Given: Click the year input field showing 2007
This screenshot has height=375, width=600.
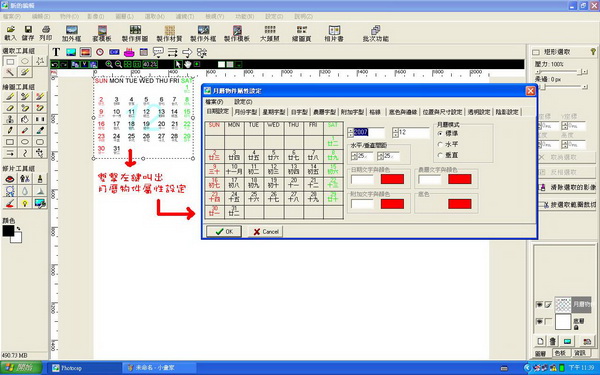Looking at the screenshot, I should pyautogui.click(x=368, y=133).
